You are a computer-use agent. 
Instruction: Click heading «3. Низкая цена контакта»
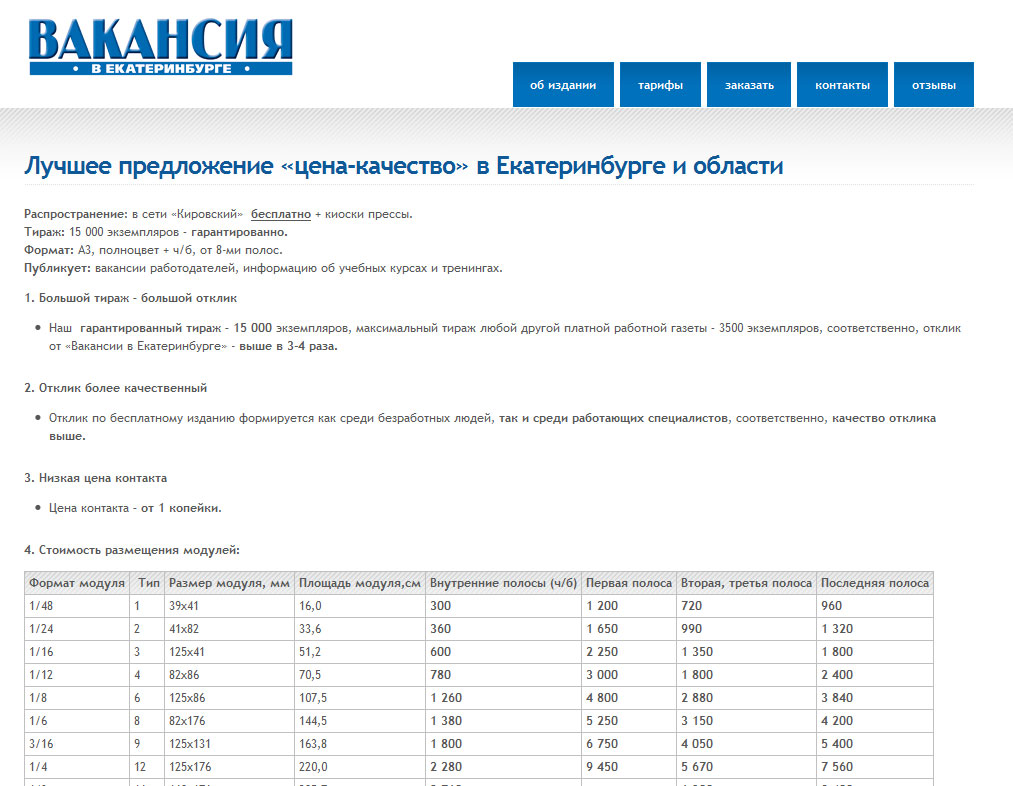(x=96, y=478)
